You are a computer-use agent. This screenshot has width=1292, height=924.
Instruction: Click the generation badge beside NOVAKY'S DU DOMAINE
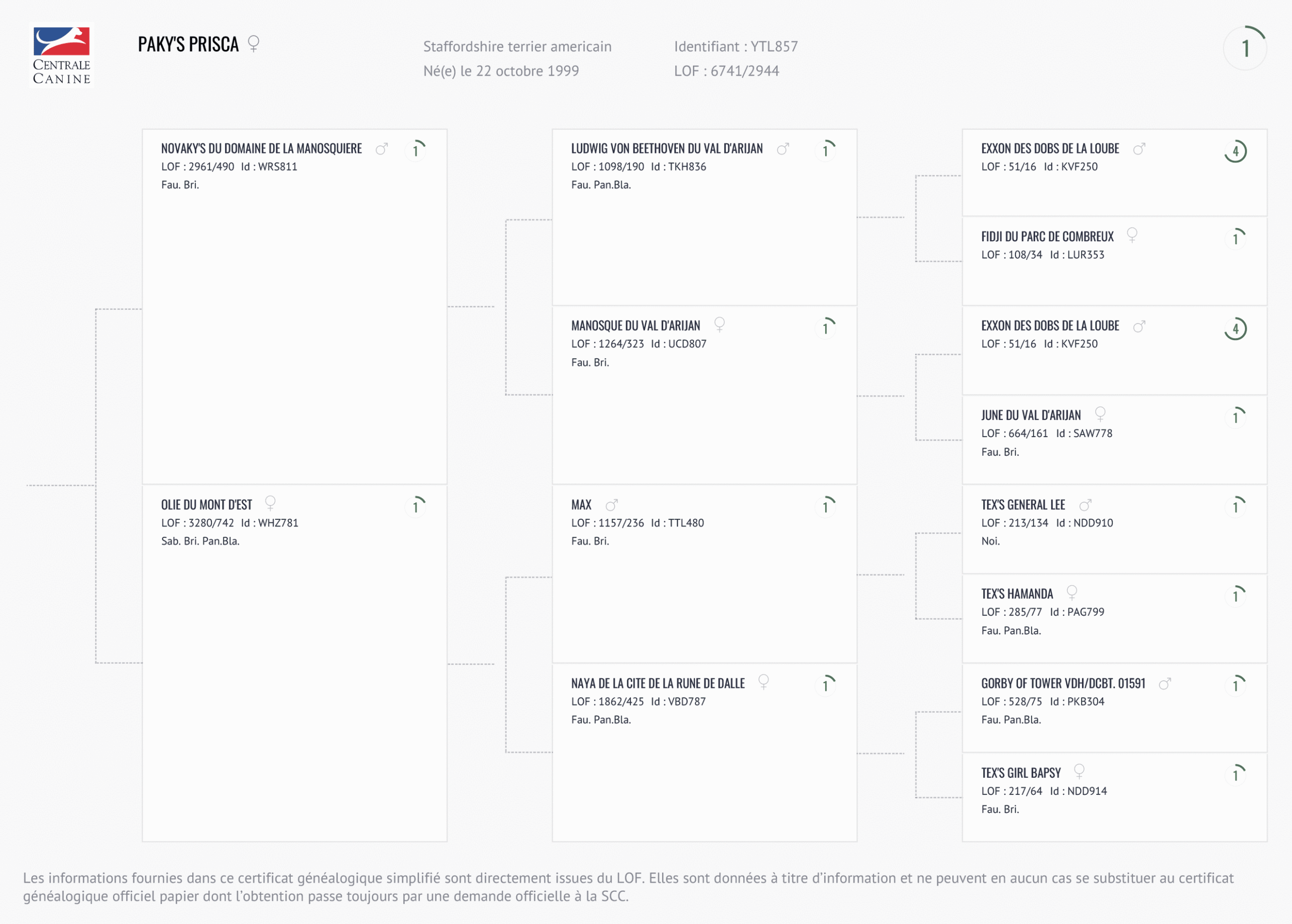pyautogui.click(x=416, y=150)
